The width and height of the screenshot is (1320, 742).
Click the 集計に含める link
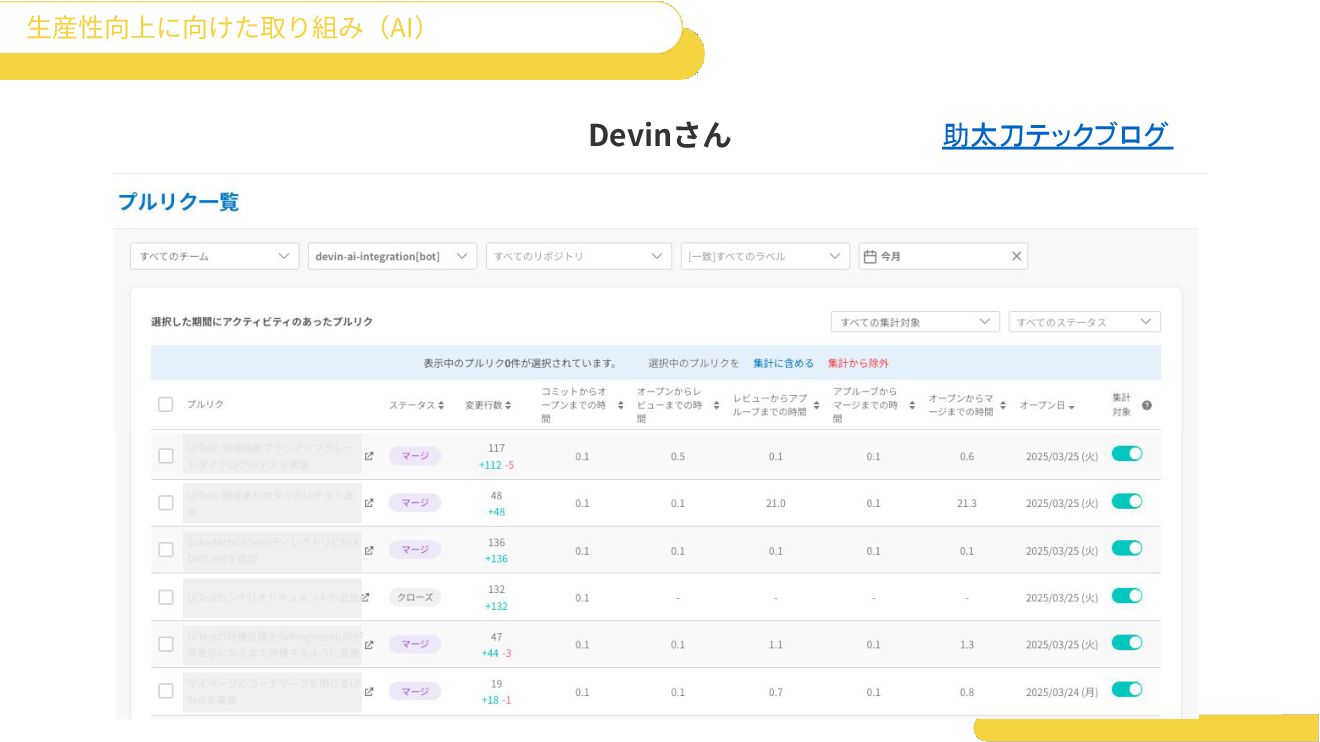(x=783, y=363)
